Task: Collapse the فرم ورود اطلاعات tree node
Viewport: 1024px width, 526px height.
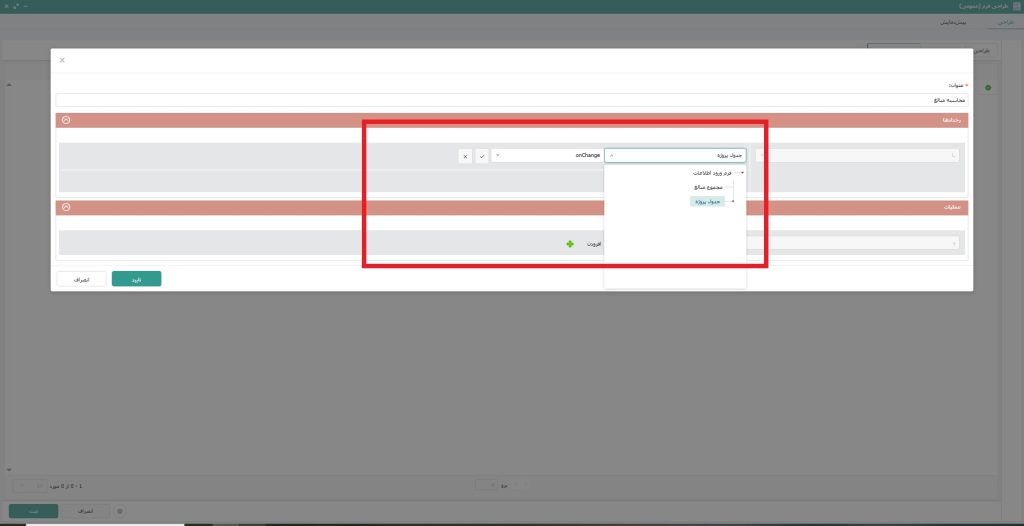Action: coord(742,173)
